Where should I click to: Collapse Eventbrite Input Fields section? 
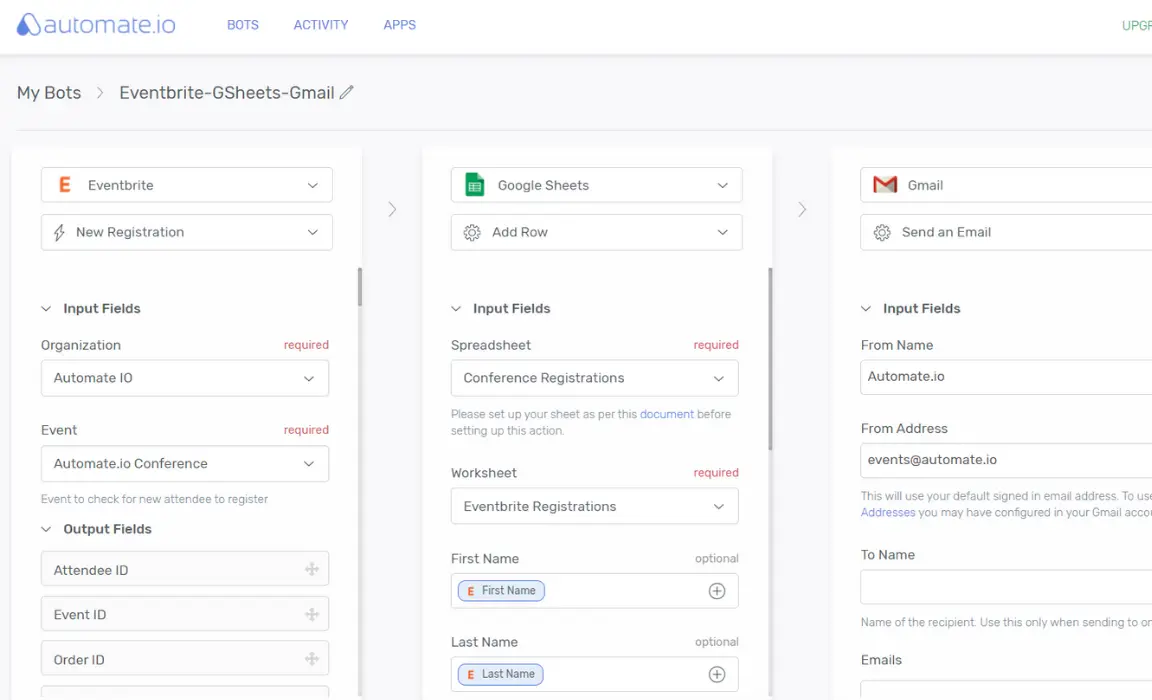click(46, 308)
